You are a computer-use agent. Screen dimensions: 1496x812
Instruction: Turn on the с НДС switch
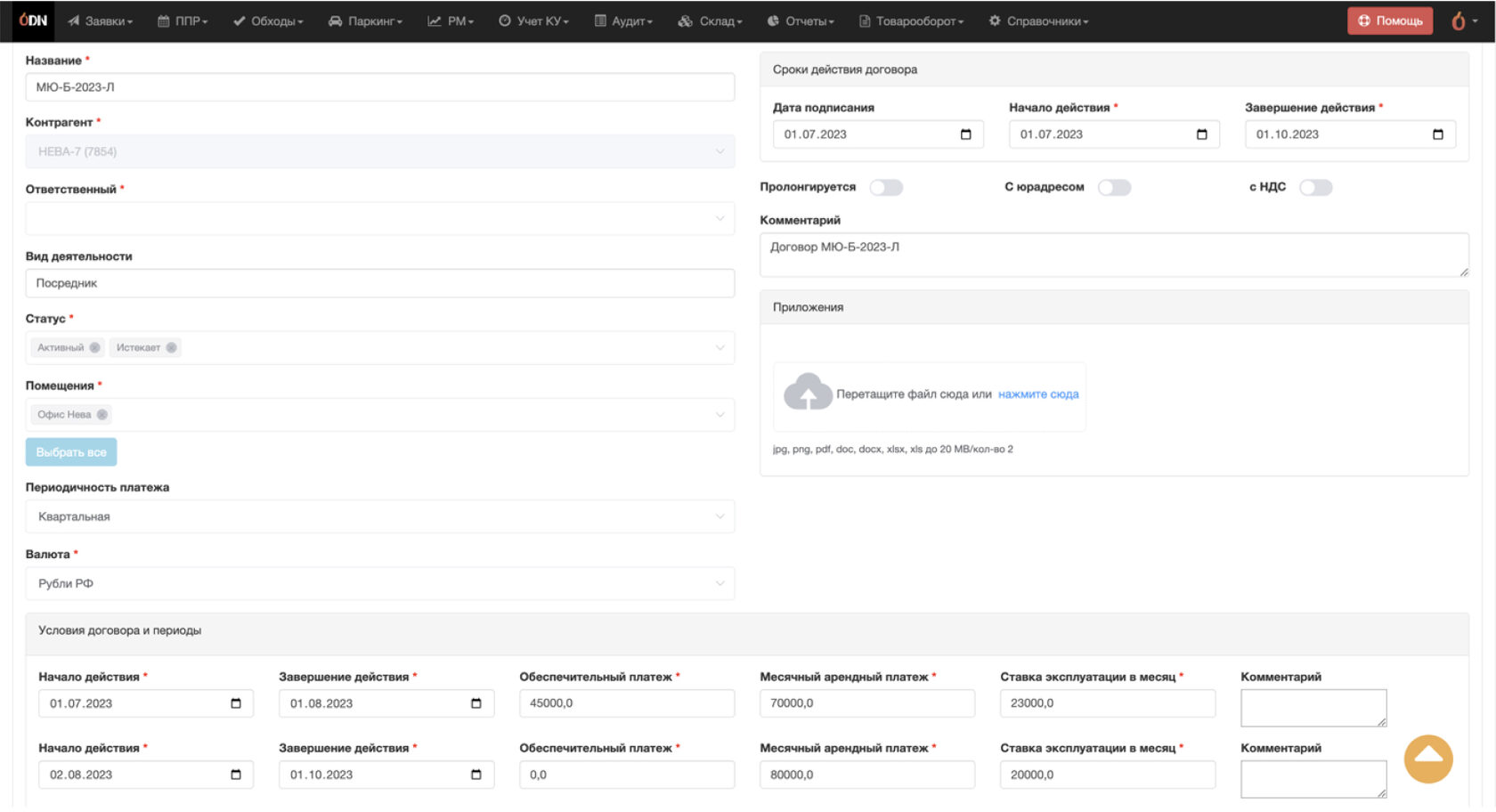pyautogui.click(x=1315, y=187)
